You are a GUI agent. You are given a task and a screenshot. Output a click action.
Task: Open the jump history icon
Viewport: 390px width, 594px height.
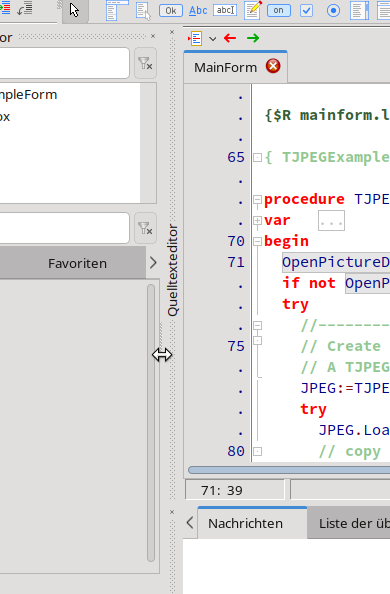coord(195,38)
